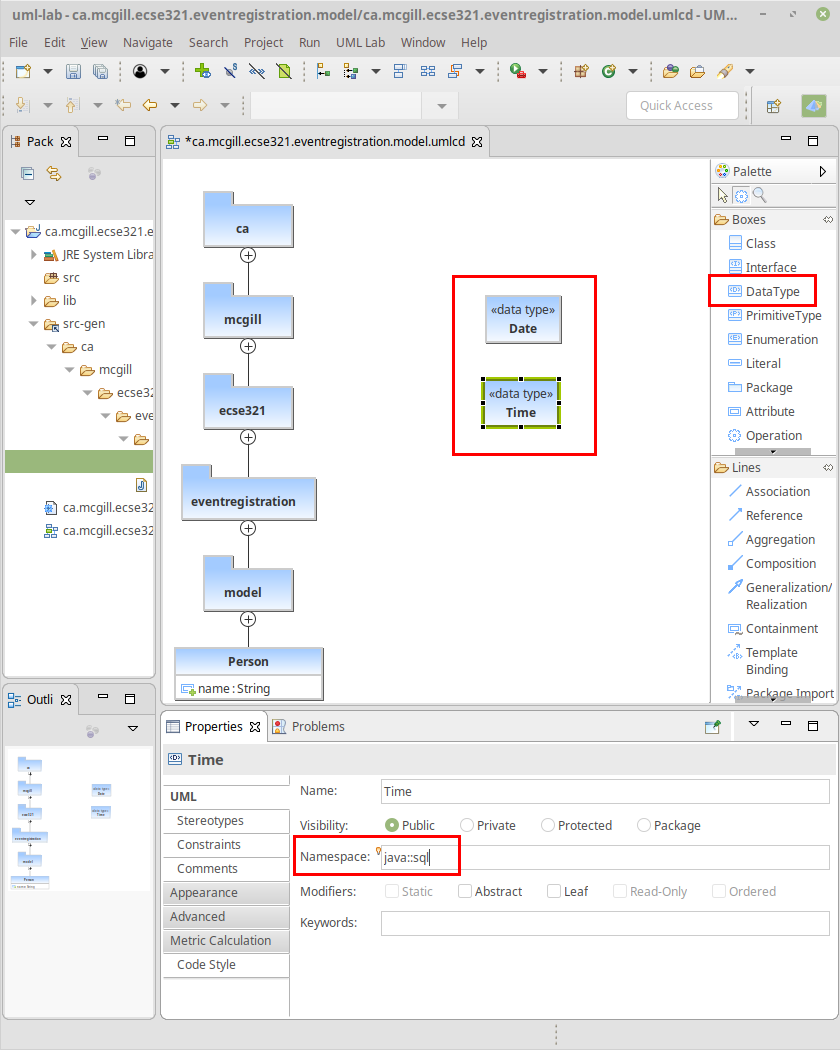Click the palette marquee tool
840x1050 pixels.
[x=741, y=195]
